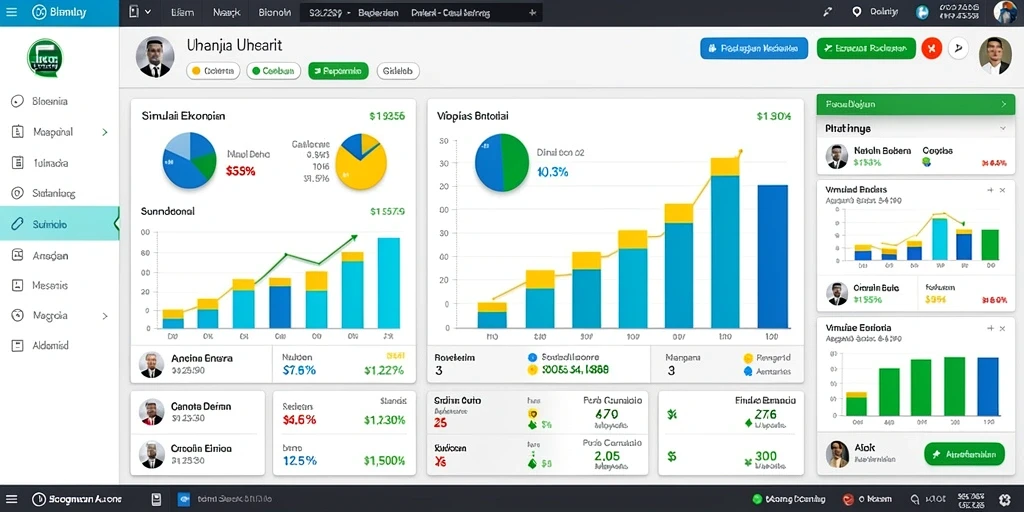Click the red circular X button in header

click(931, 48)
